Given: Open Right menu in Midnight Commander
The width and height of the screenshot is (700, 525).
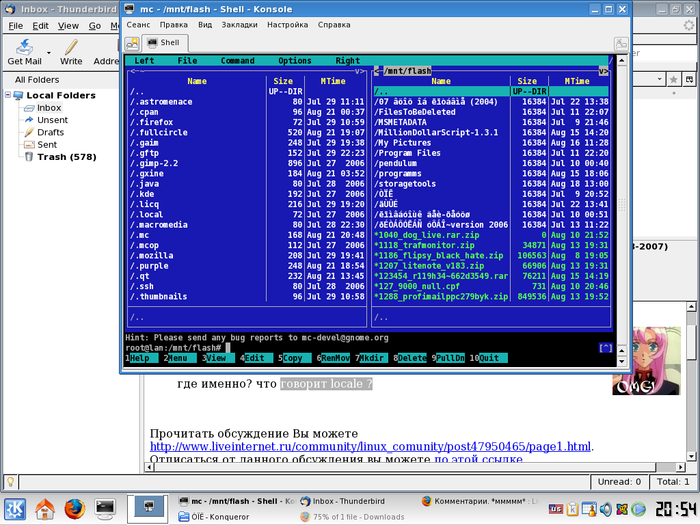Looking at the screenshot, I should (x=347, y=60).
